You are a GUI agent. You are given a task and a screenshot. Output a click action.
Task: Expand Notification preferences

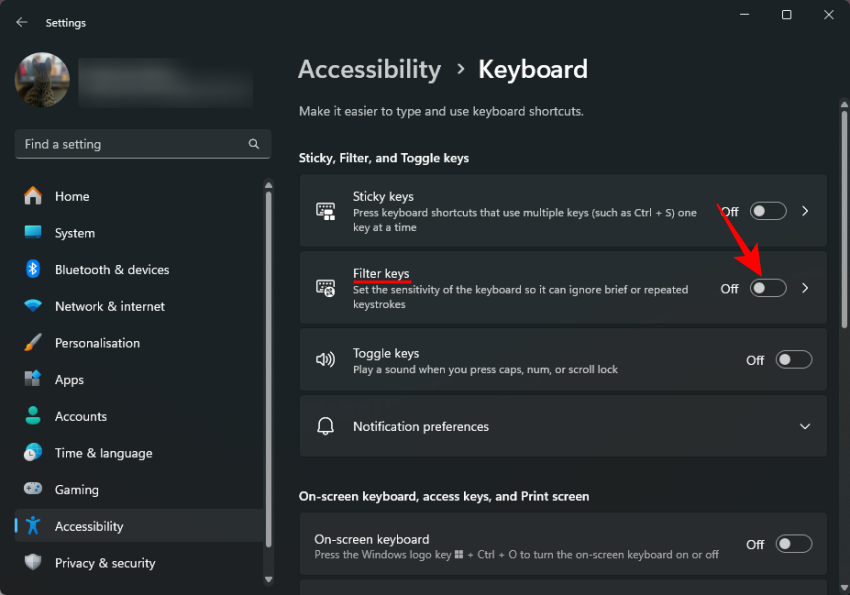[805, 426]
